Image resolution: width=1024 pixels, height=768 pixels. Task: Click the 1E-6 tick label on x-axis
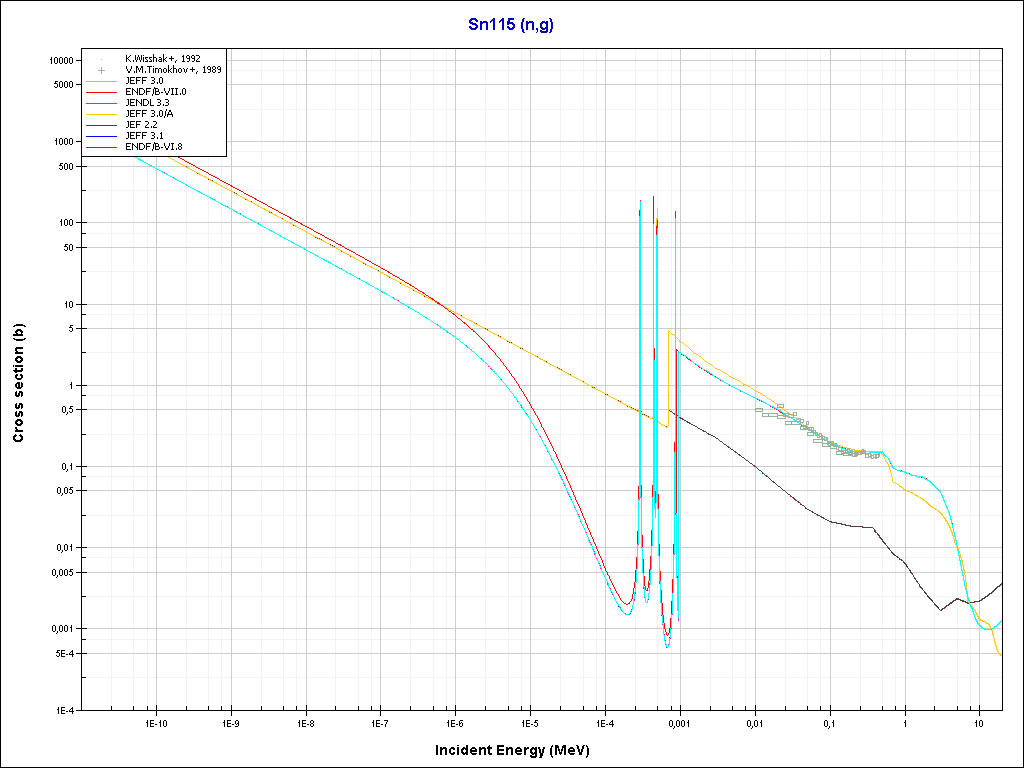point(455,722)
